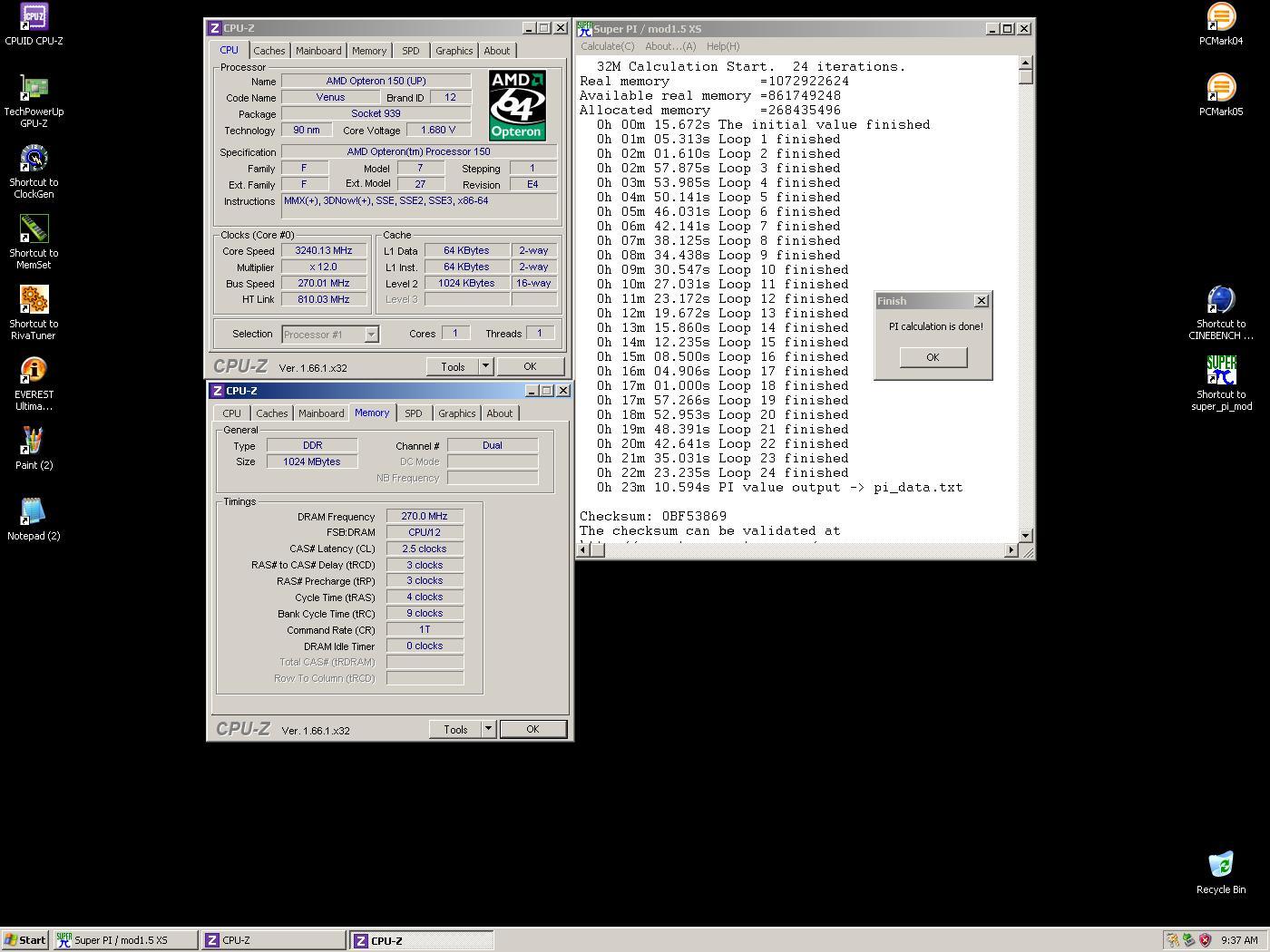Switch to Memory tab in top CPU-Z
Screen dimensions: 1270x952
tap(369, 51)
